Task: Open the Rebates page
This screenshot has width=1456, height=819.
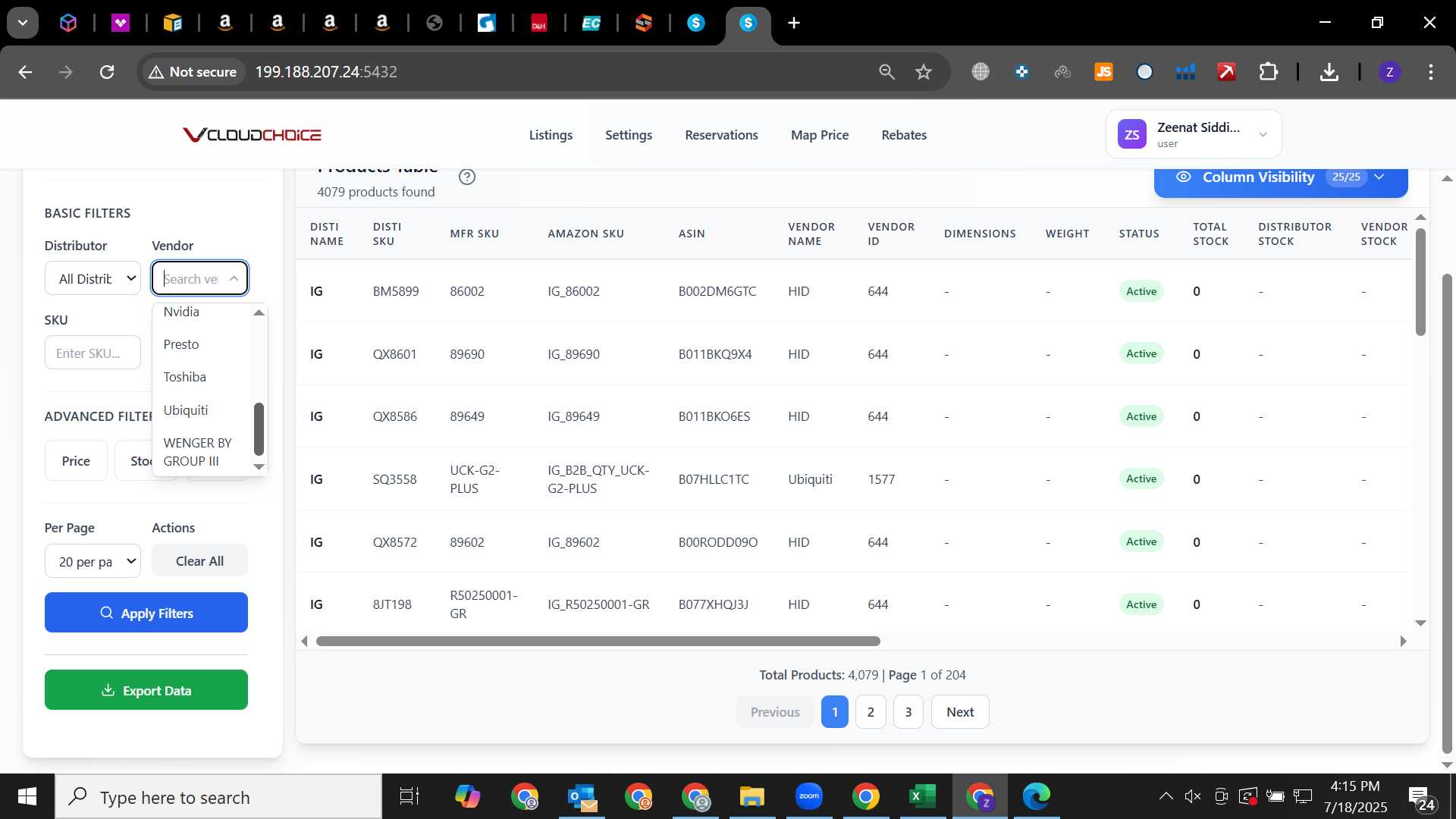Action: 904,135
